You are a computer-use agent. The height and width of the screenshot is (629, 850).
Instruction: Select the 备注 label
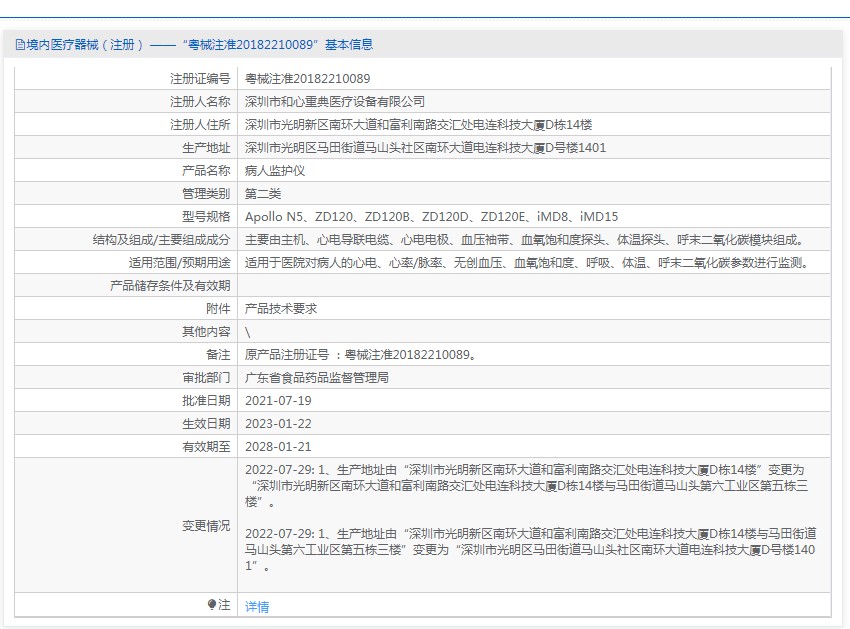coord(218,355)
